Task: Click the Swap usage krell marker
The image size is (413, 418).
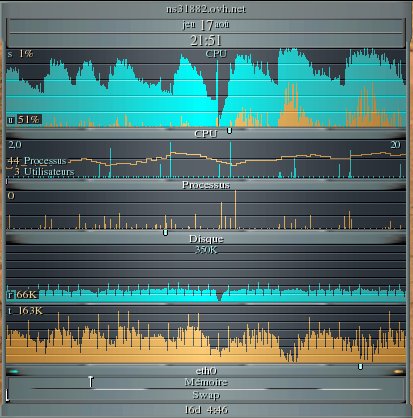Action: tap(7, 395)
